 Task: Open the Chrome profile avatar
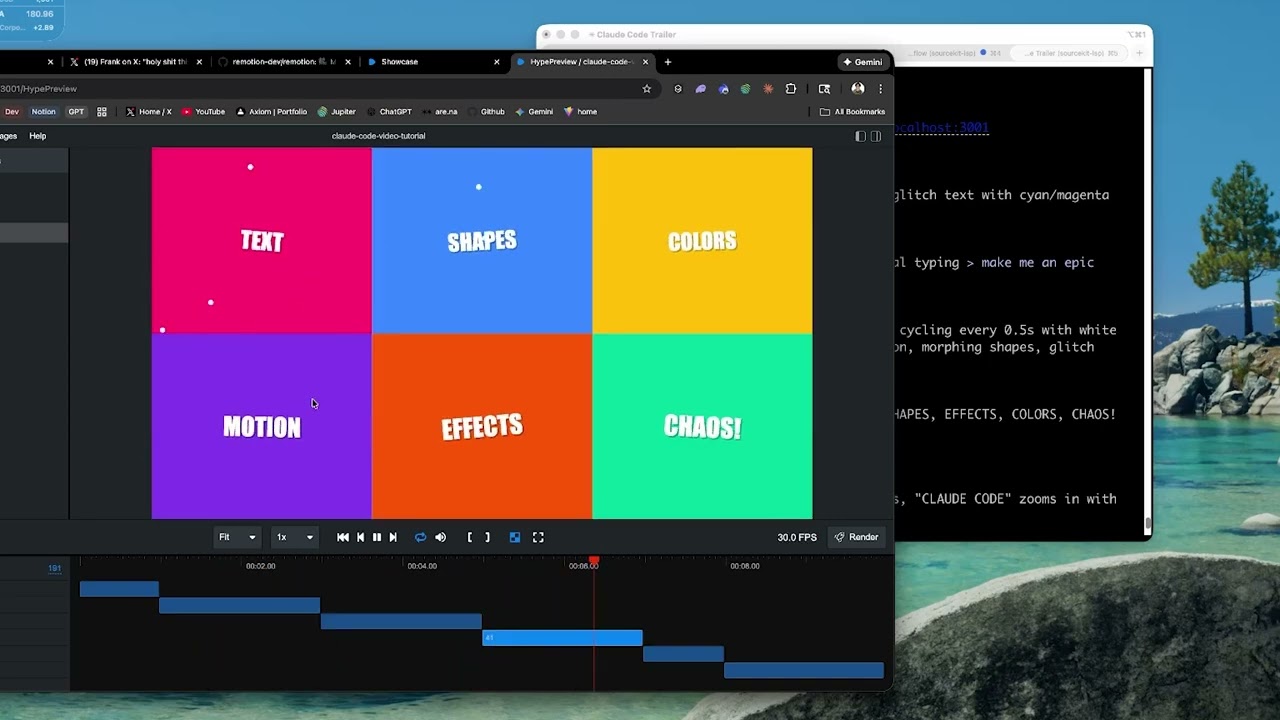point(858,89)
